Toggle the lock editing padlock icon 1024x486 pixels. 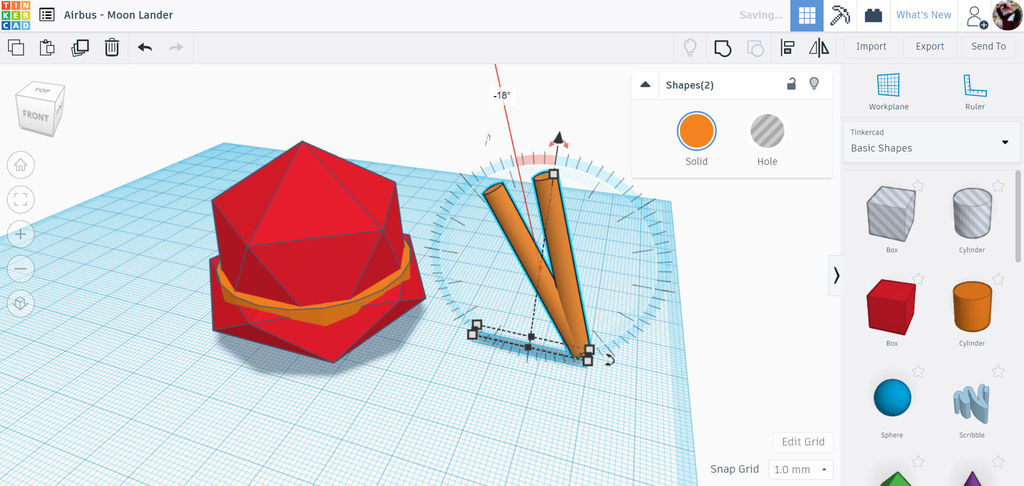[x=791, y=84]
